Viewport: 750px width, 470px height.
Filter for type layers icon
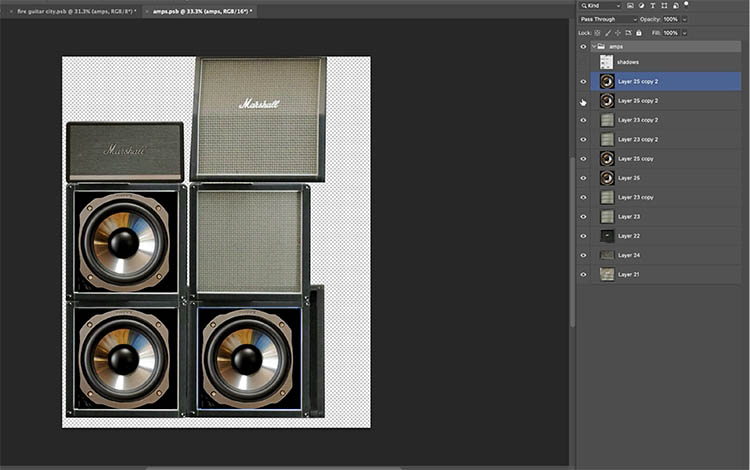652,6
